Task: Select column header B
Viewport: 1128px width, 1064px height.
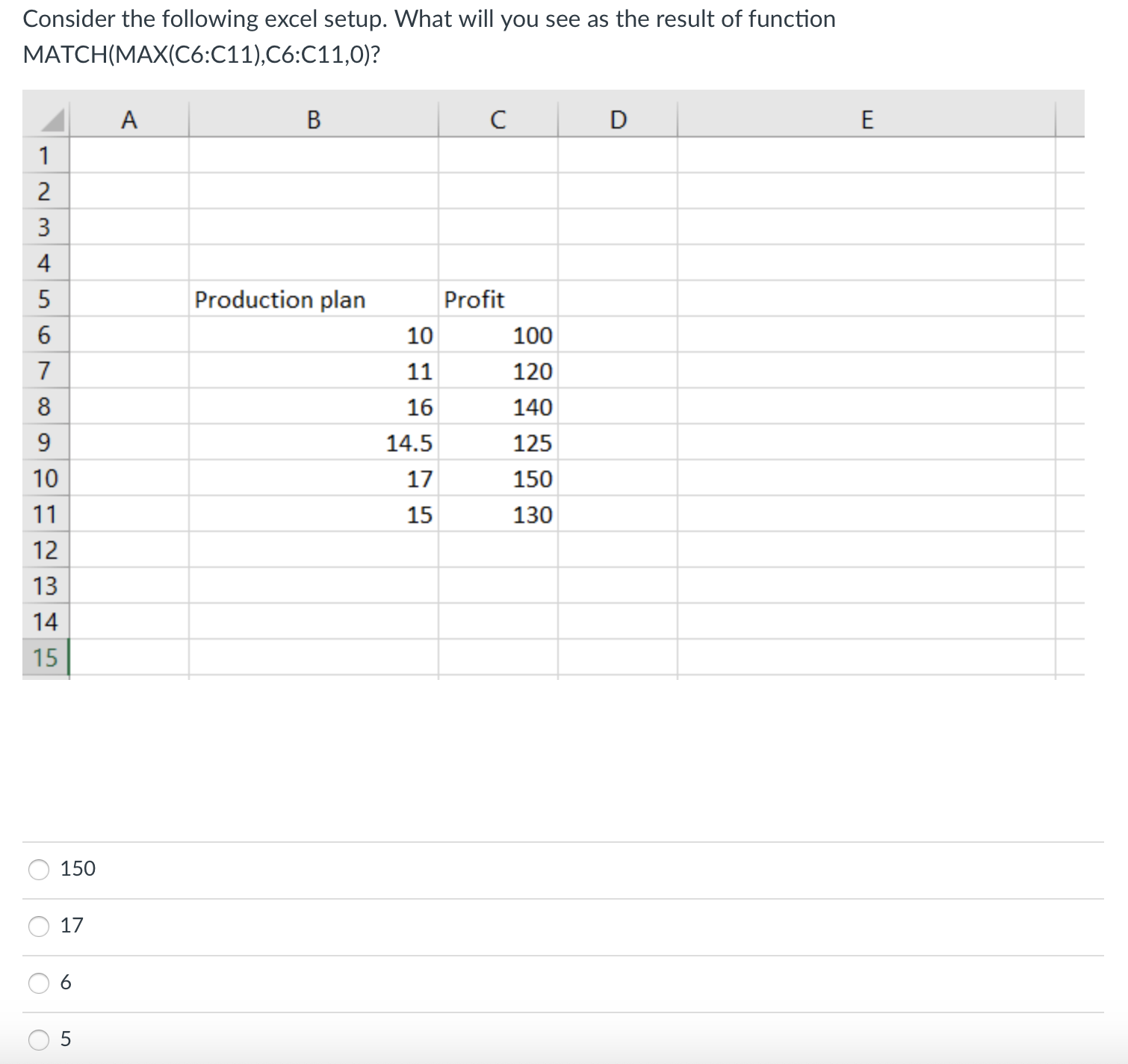Action: (x=314, y=120)
